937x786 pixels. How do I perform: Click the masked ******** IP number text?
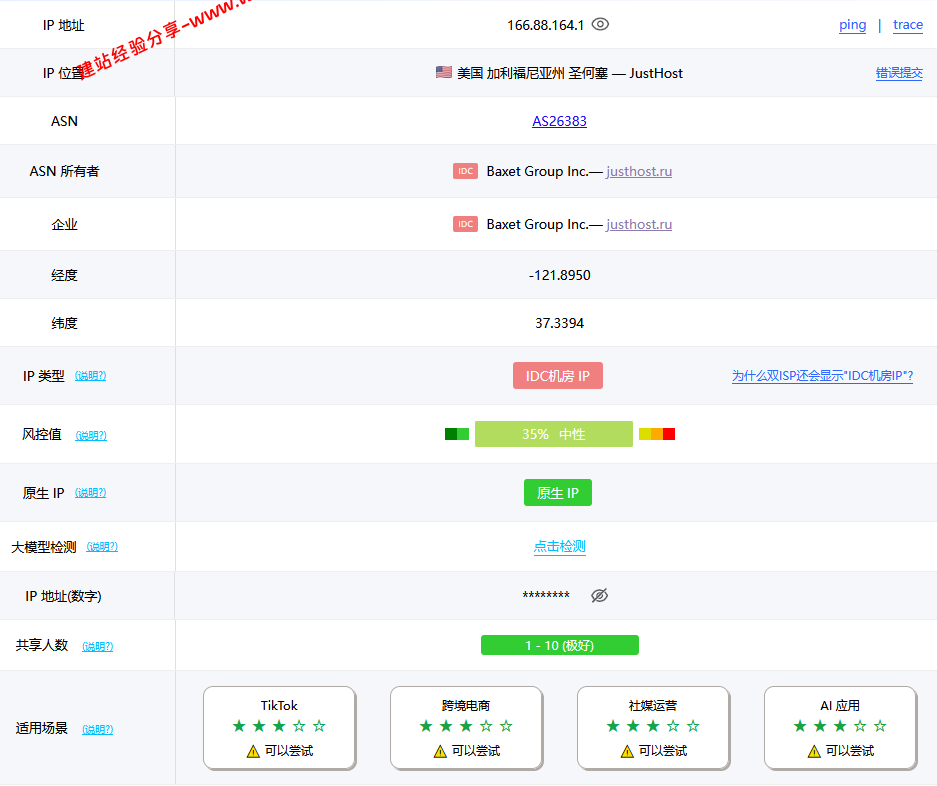(546, 595)
